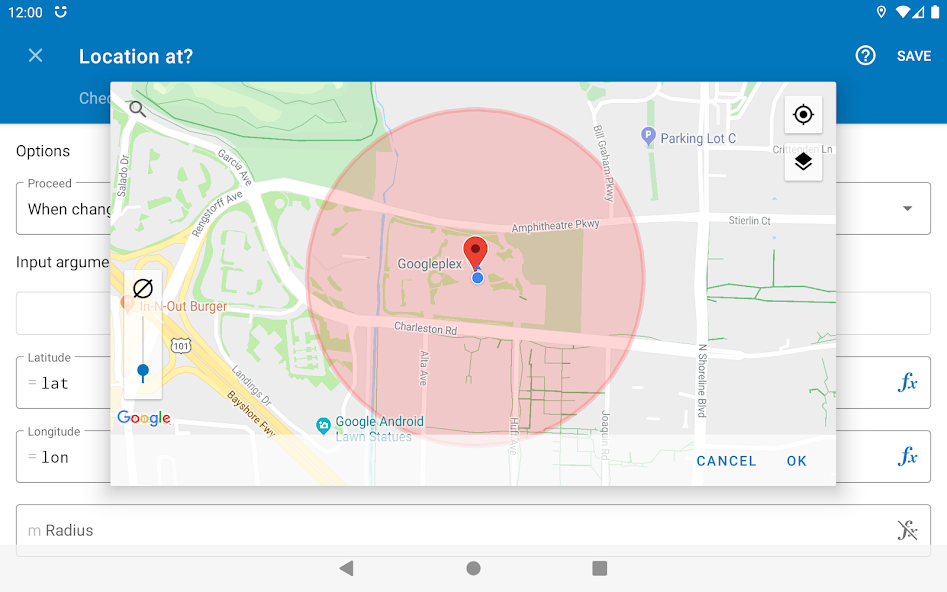Confirm location with OK
Viewport: 947px width, 592px height.
[x=797, y=461]
